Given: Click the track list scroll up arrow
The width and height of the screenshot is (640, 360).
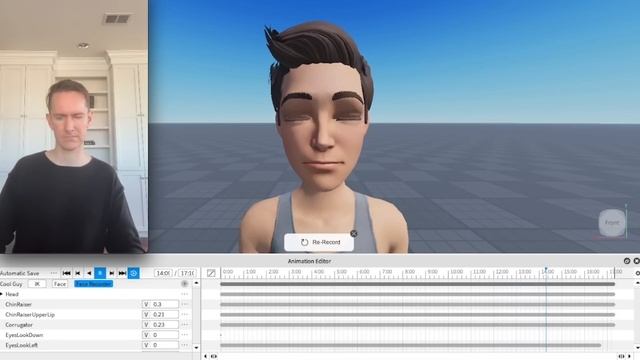Looking at the screenshot, I should (x=196, y=283).
